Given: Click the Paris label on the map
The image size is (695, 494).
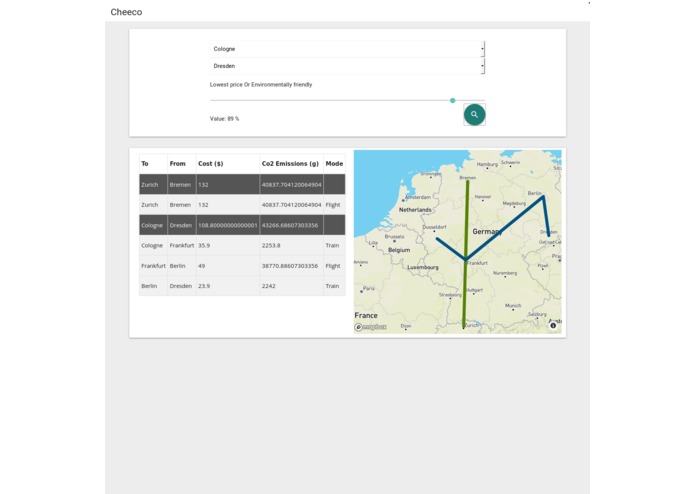Looking at the screenshot, I should (x=369, y=288).
